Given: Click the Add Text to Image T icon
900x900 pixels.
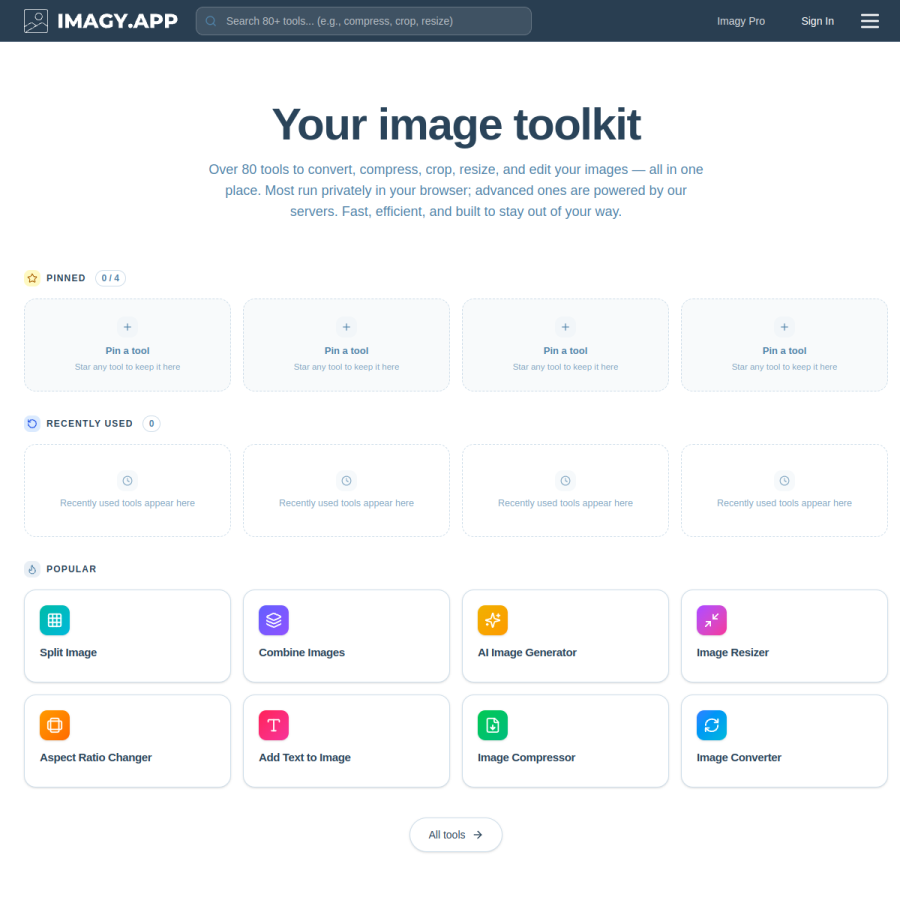Looking at the screenshot, I should (x=273, y=725).
